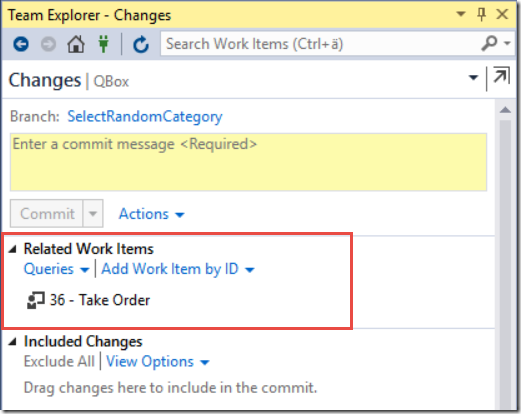The height and width of the screenshot is (414, 521).
Task: Click into the commit message box
Action: 248,162
